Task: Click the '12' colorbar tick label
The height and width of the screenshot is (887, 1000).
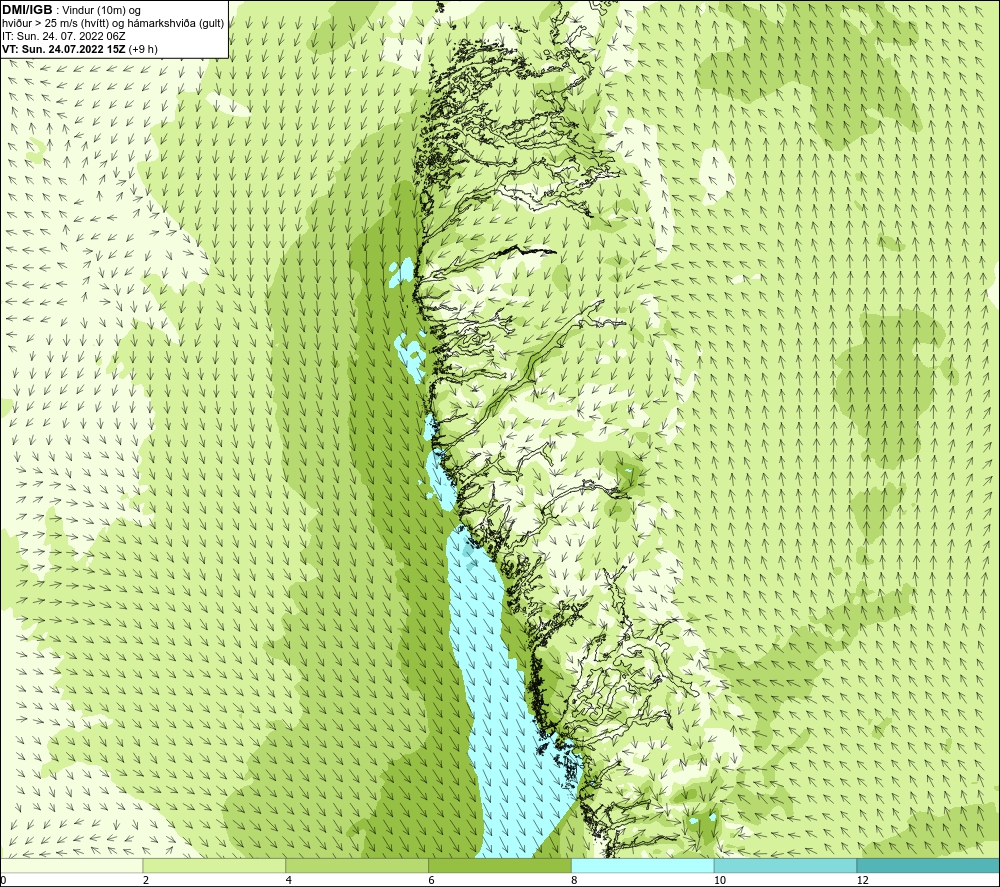Action: coord(863,880)
